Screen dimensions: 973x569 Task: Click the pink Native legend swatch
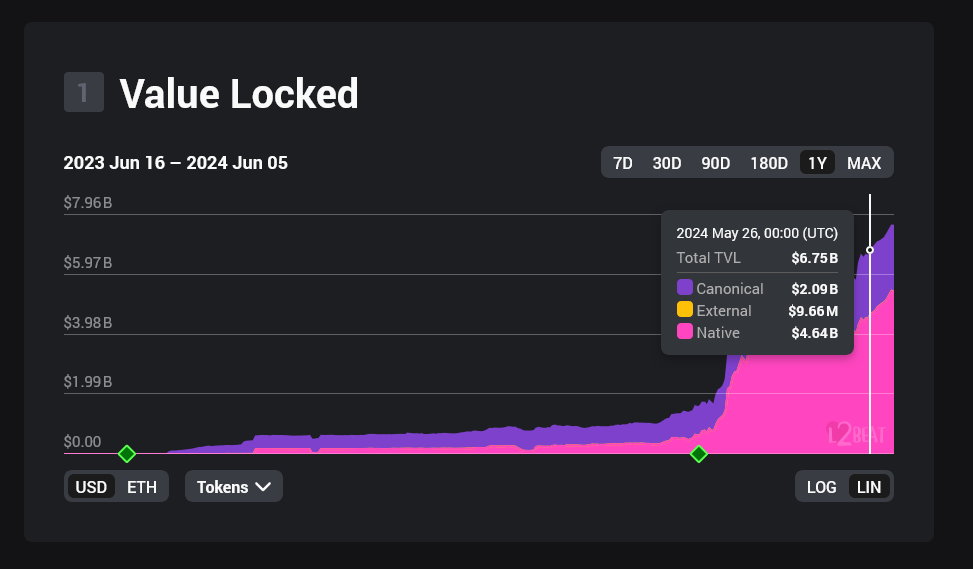[x=684, y=332]
